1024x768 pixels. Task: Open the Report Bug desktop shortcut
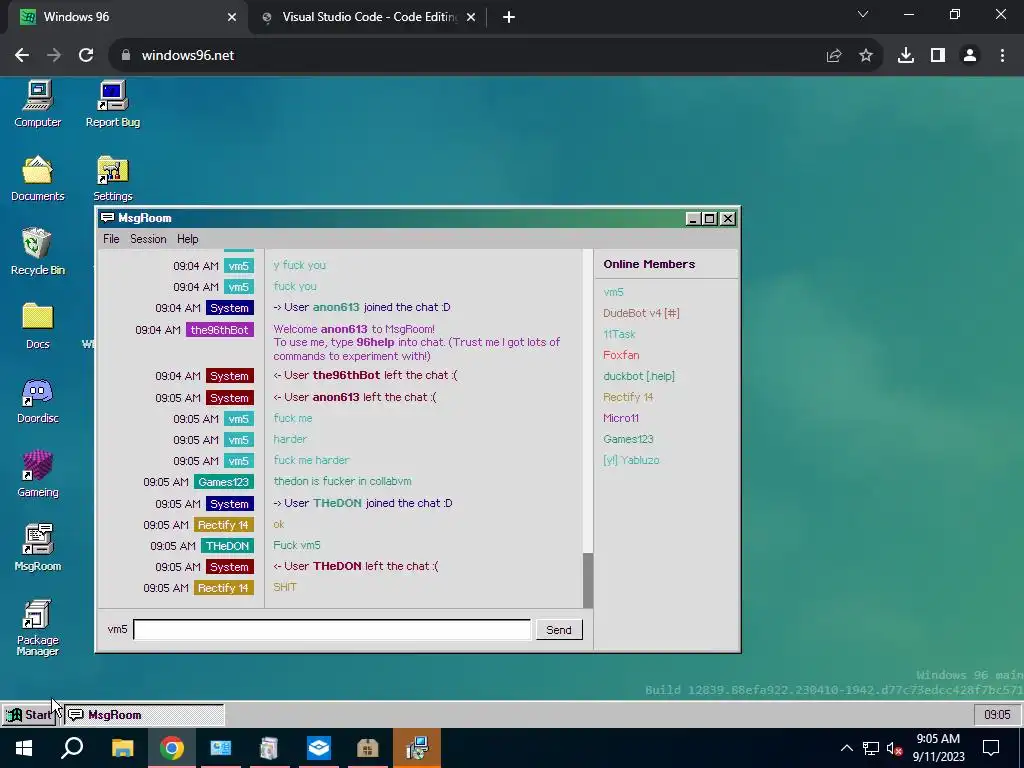click(x=112, y=104)
